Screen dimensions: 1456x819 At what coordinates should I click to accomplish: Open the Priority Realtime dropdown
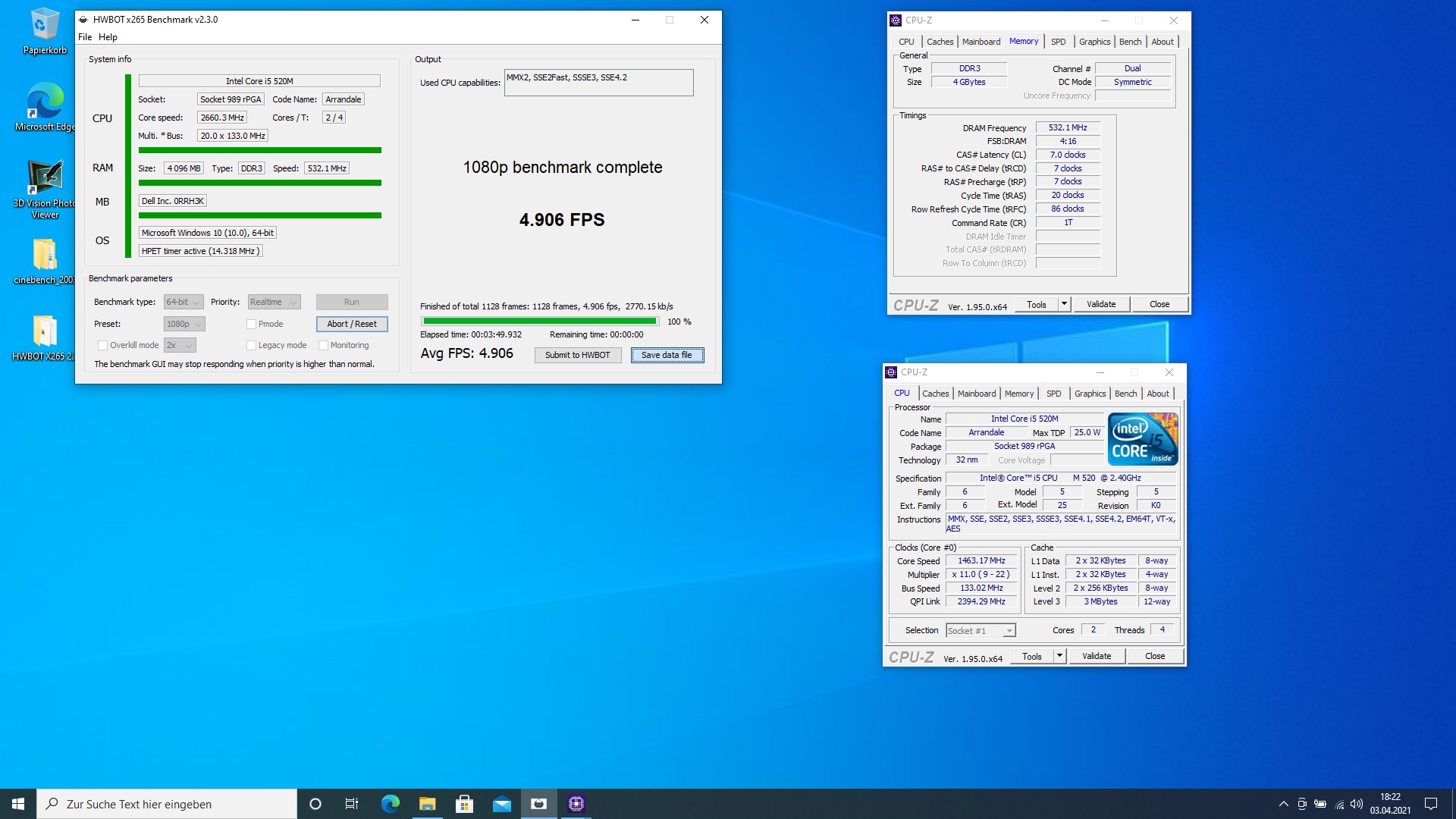click(274, 302)
